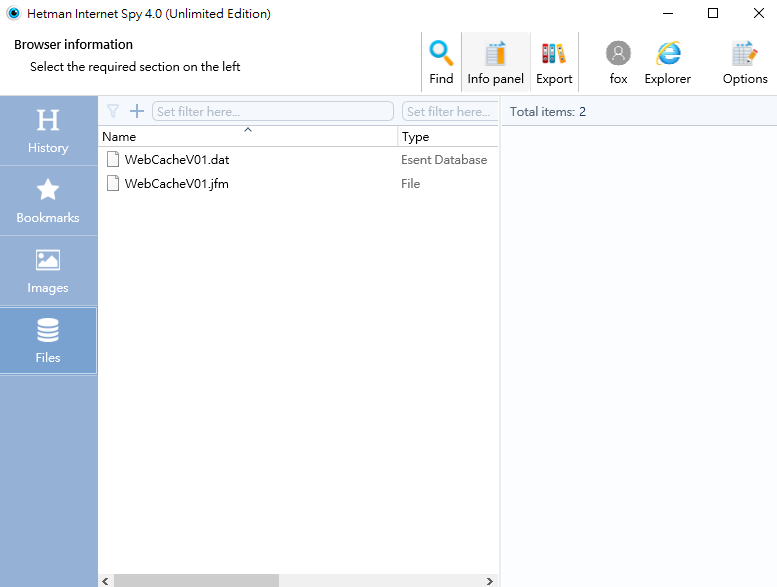Select the WebCacheV01.dat file row
Viewport: 777px width, 587px height.
[298, 160]
